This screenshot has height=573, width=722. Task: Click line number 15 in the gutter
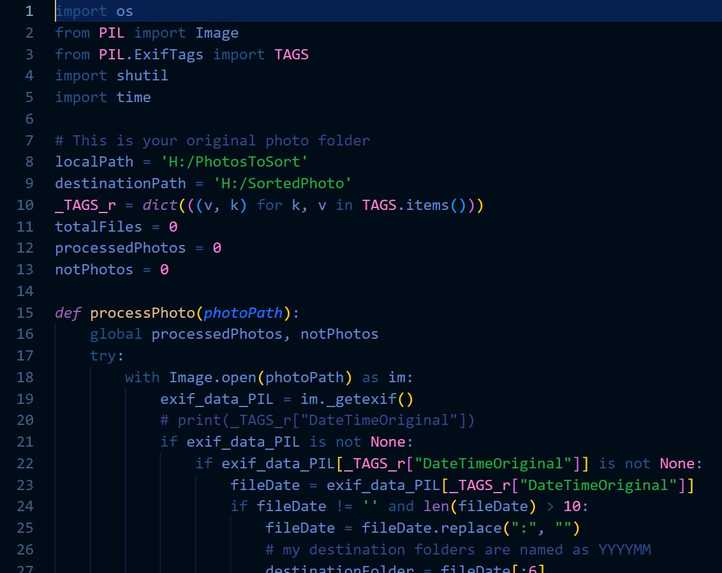(x=25, y=313)
